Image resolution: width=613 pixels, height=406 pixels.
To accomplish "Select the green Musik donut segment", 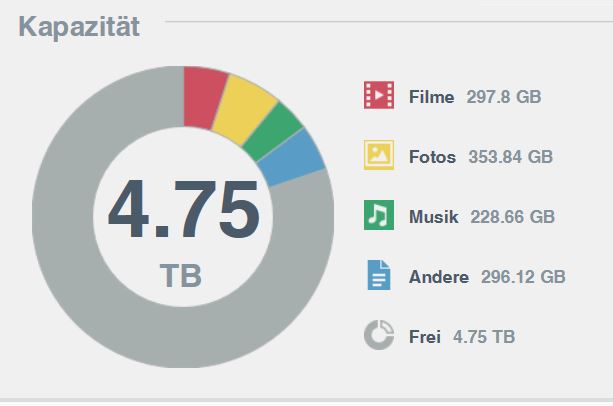I will 272,132.
